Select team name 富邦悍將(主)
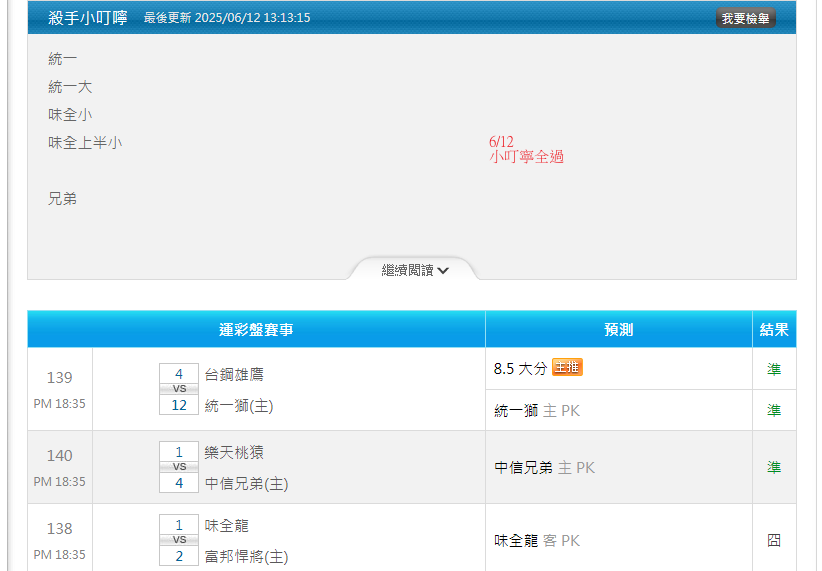The width and height of the screenshot is (822, 571). tap(246, 556)
